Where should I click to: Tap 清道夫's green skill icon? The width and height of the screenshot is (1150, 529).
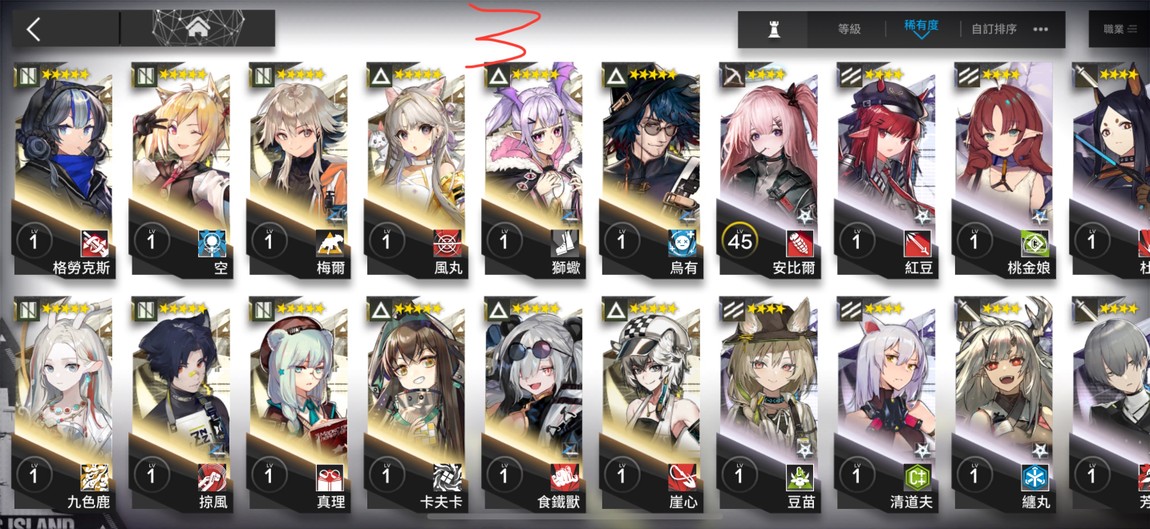click(x=917, y=478)
